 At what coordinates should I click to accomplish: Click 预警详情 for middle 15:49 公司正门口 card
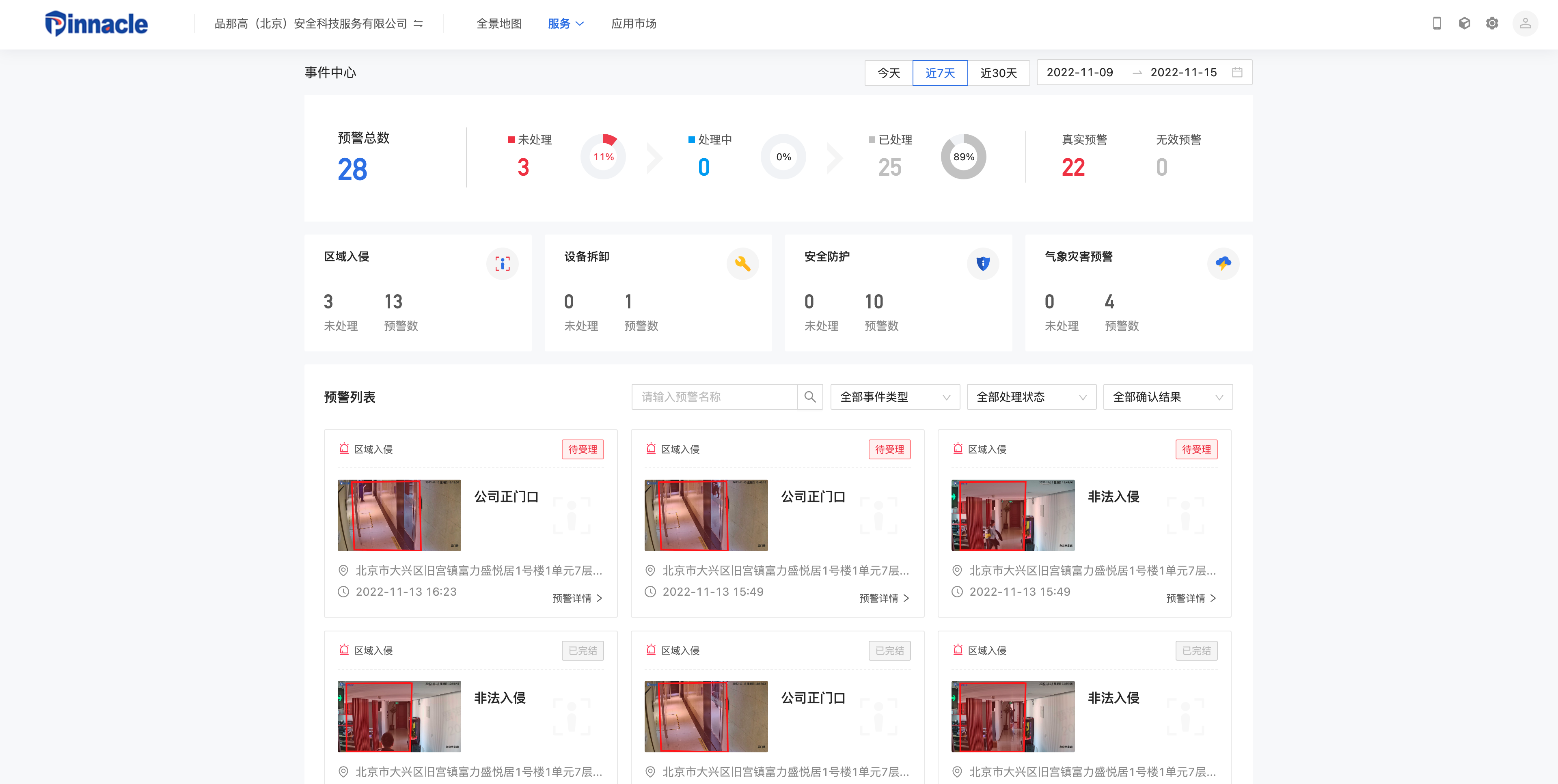(884, 598)
